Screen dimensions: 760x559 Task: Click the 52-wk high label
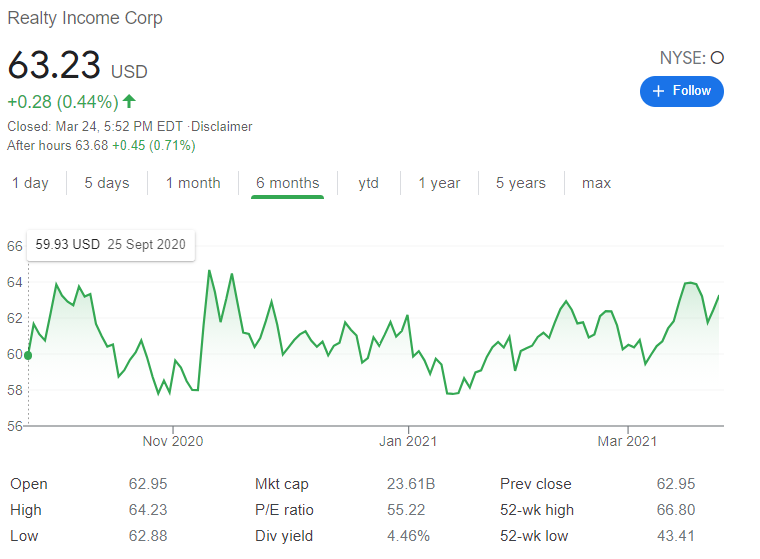tap(537, 510)
